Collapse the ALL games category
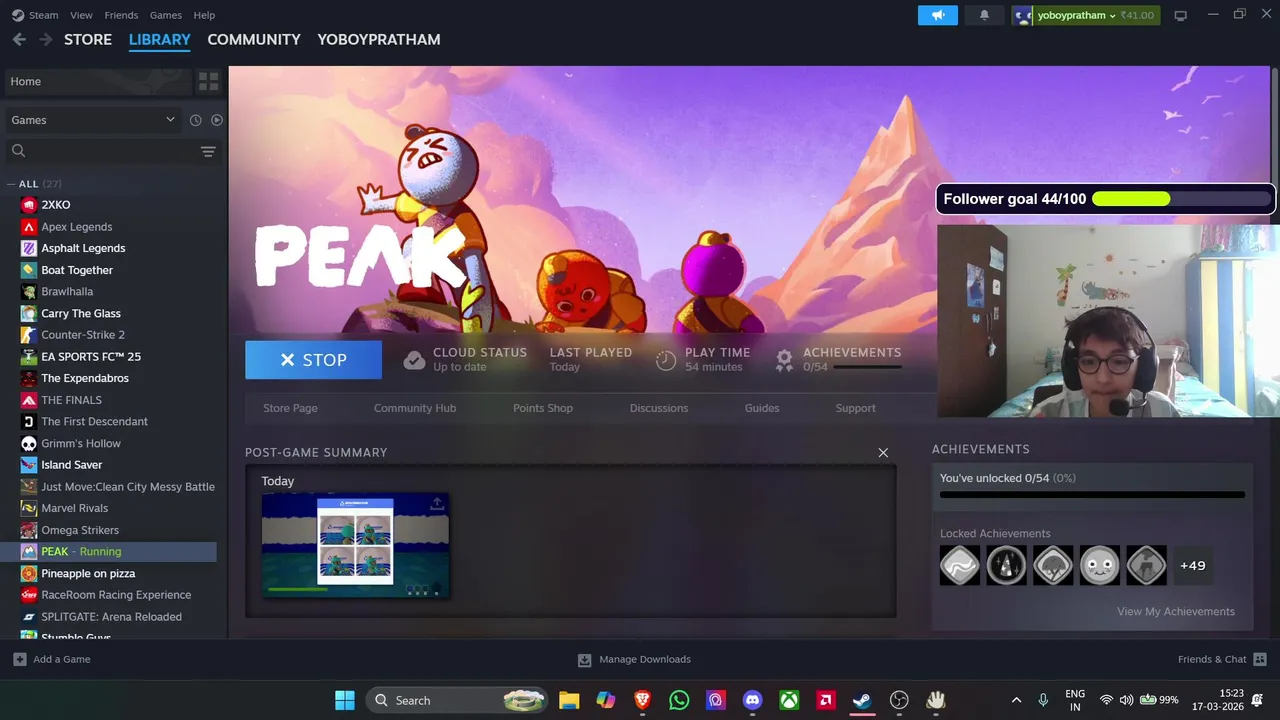The width and height of the screenshot is (1280, 720). 10,184
